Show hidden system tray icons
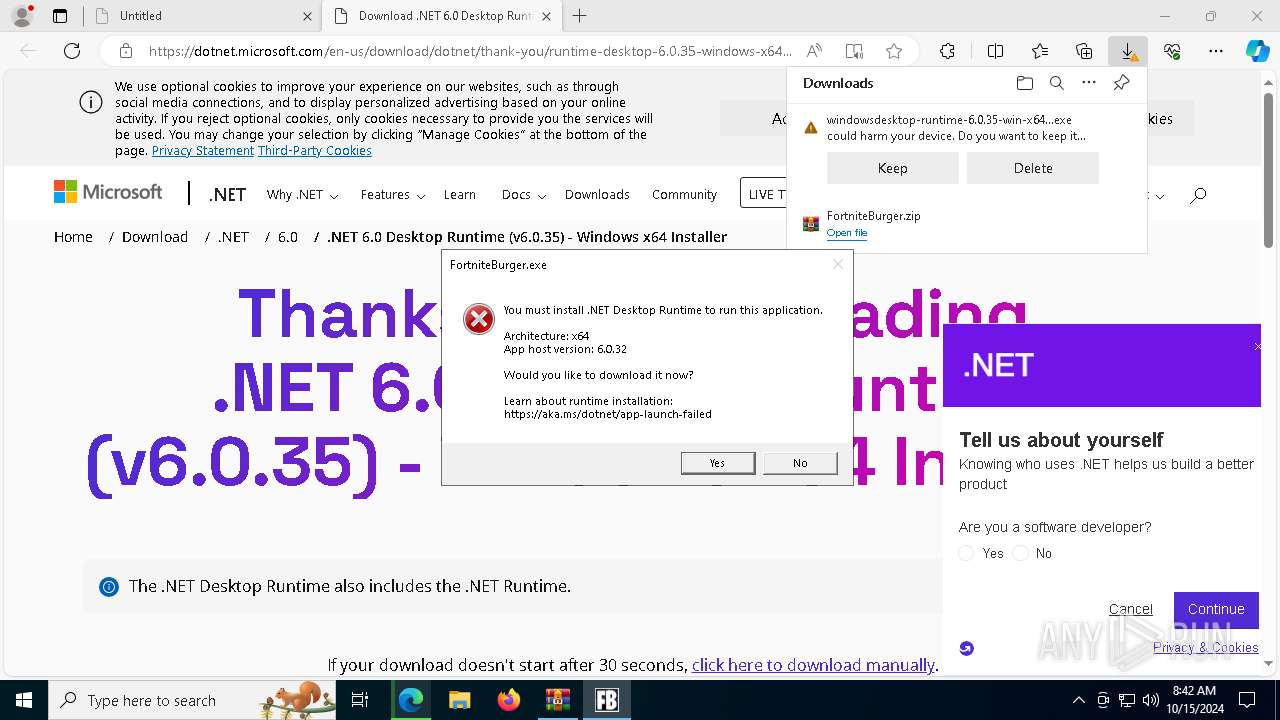The image size is (1280, 720). 1078,700
